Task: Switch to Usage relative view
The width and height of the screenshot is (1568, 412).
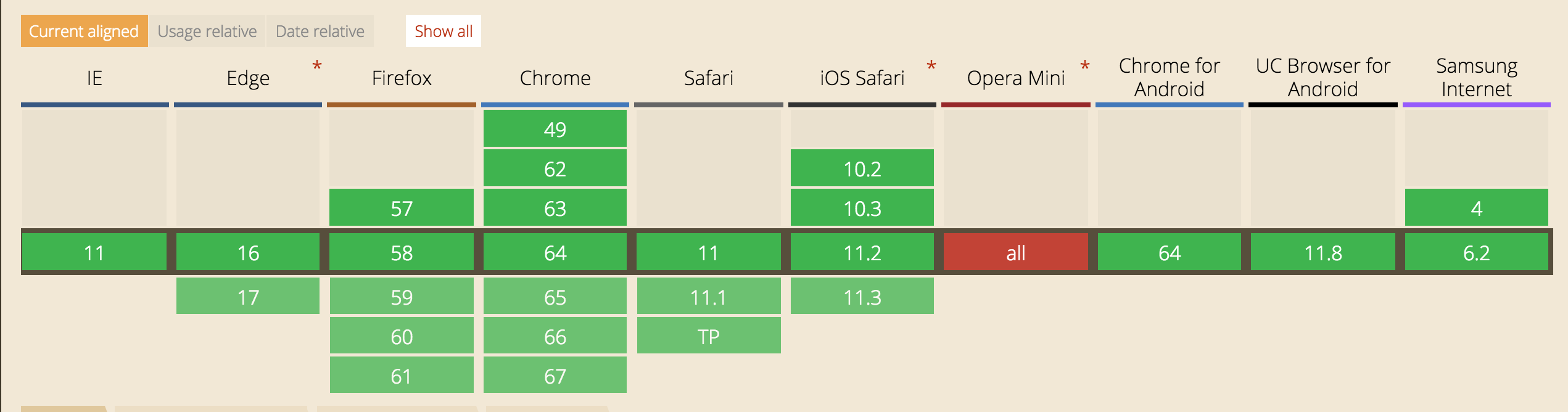Action: pos(207,31)
